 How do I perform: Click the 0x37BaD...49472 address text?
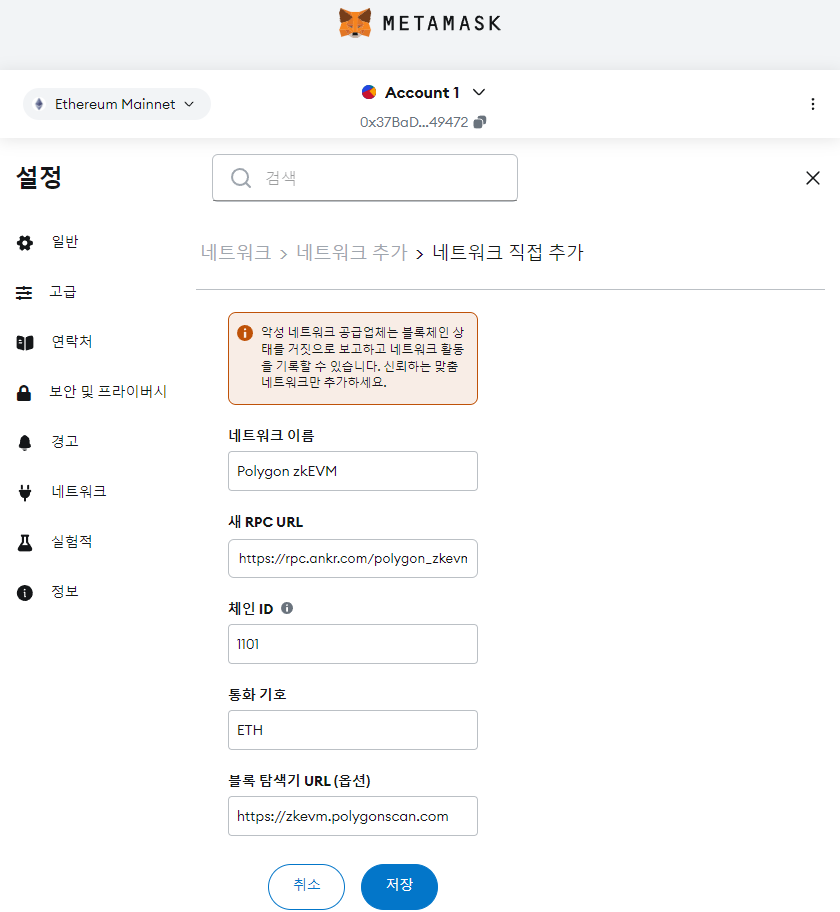[x=414, y=122]
